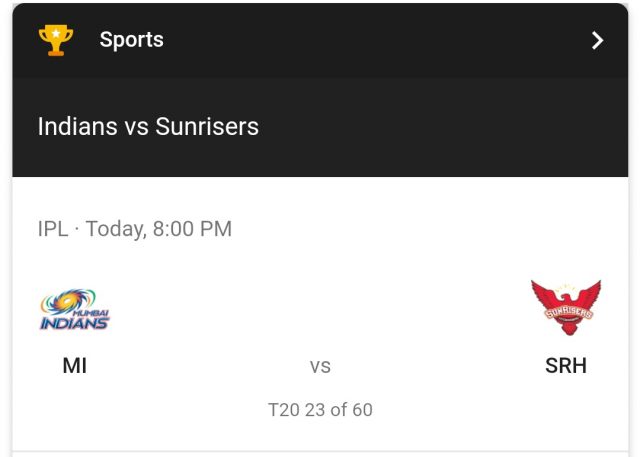Tap the IPL Today 8:00 PM schedule text

click(135, 228)
